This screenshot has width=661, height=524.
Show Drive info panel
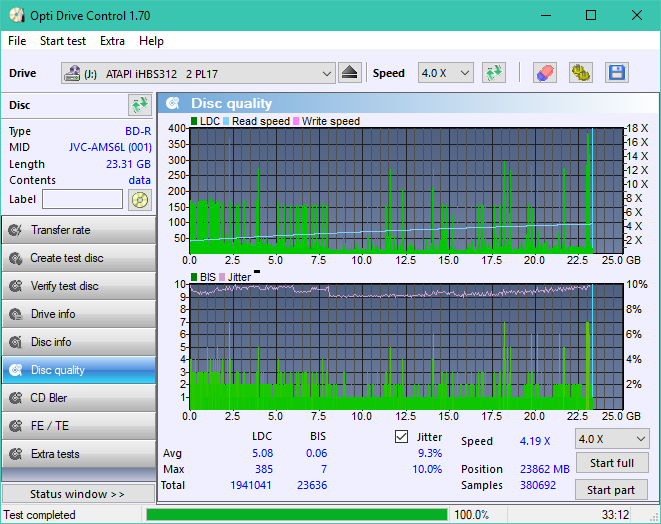click(x=78, y=314)
